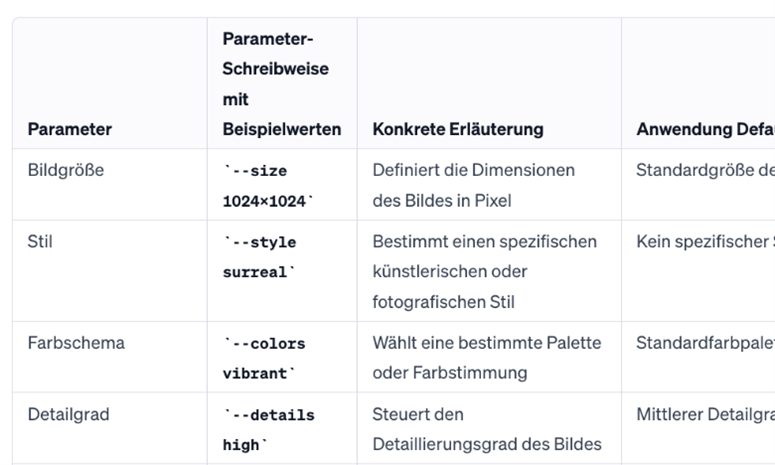The height and width of the screenshot is (465, 775).
Task: Click 'Wählt eine bestimmte Palette' description
Action: [486, 357]
